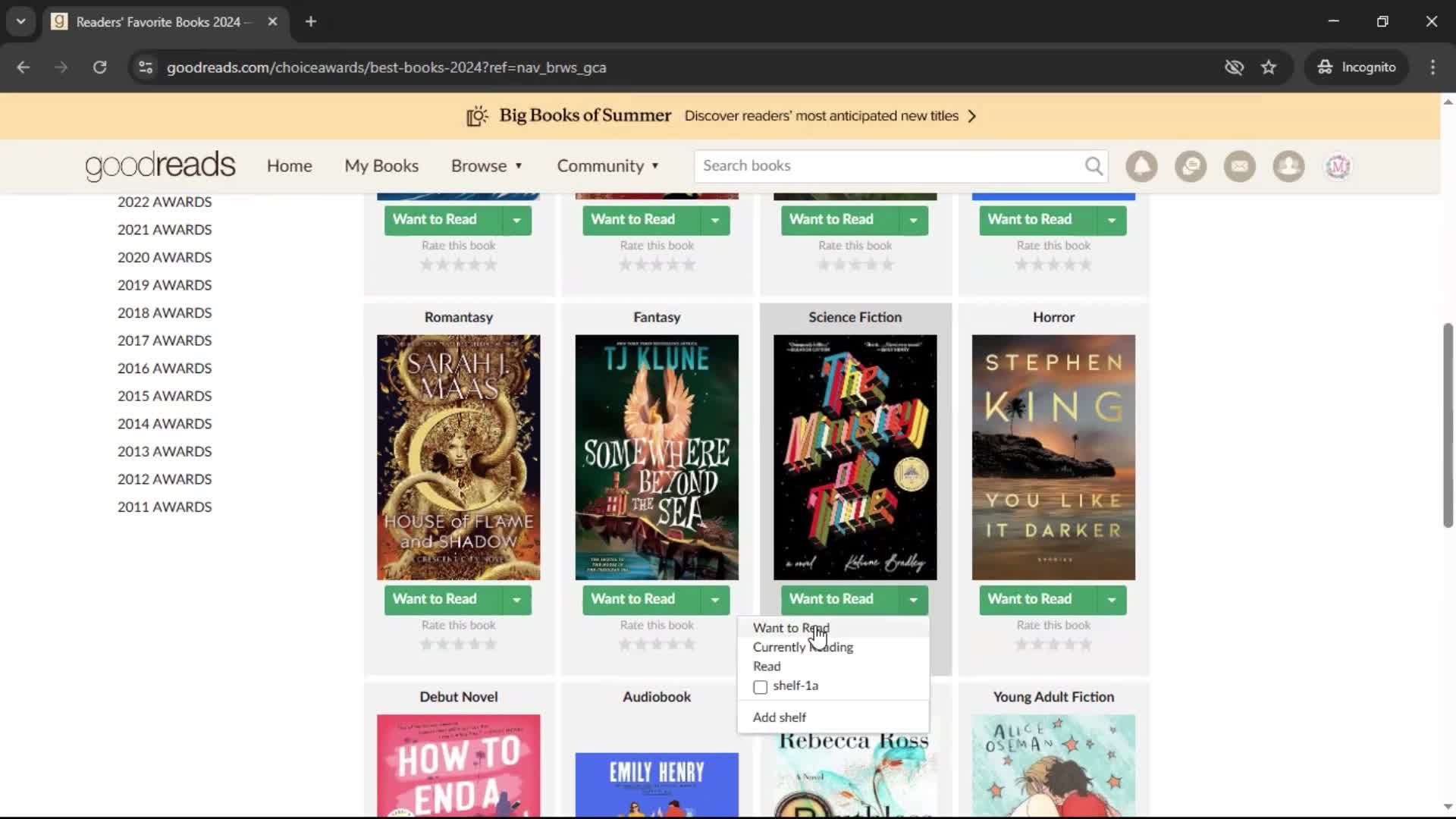Open The Ministry of Time cover
The image size is (1456, 819).
pyautogui.click(x=855, y=457)
